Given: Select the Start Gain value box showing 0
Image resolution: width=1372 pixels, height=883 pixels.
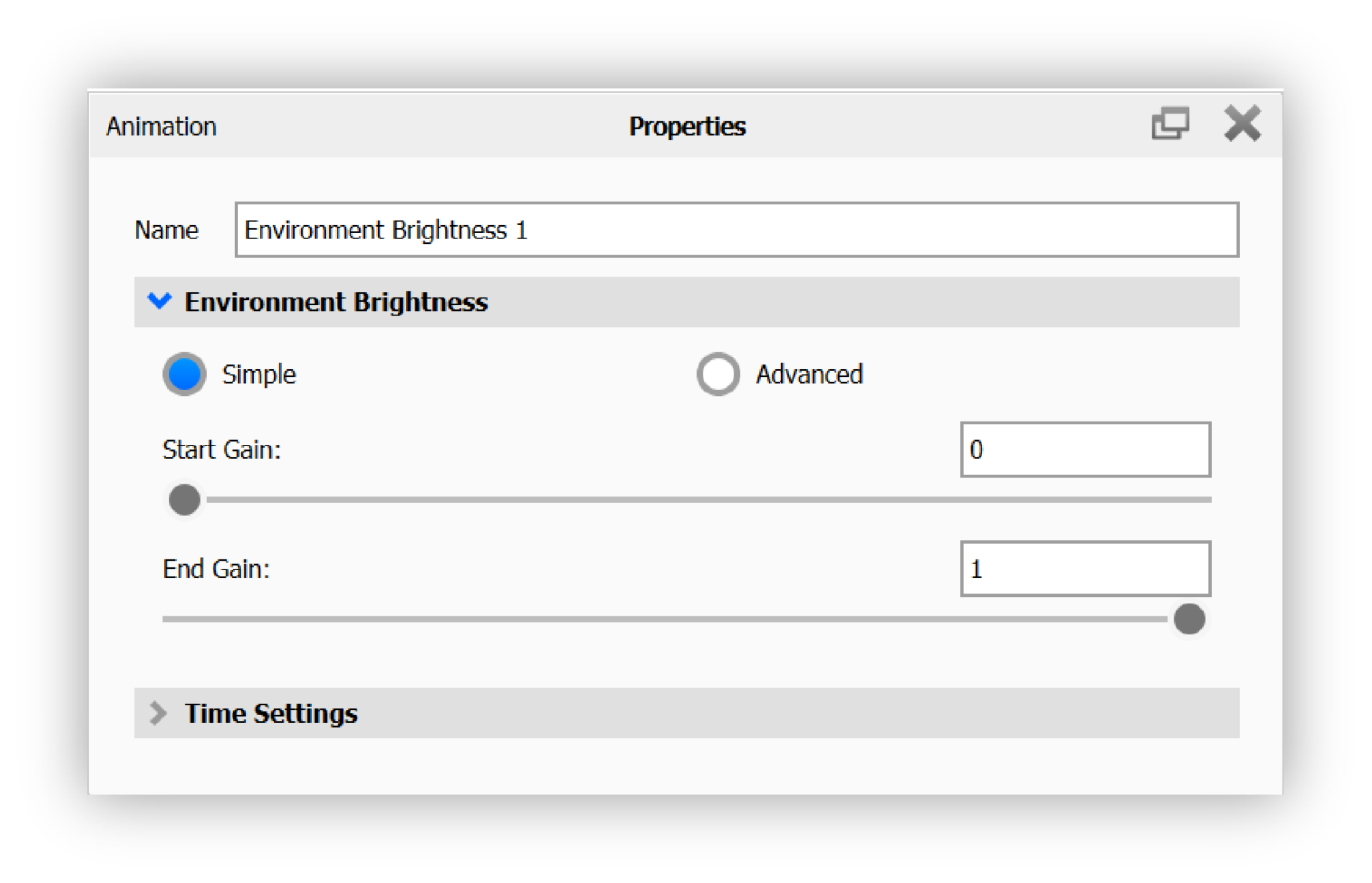Looking at the screenshot, I should pyautogui.click(x=1085, y=450).
